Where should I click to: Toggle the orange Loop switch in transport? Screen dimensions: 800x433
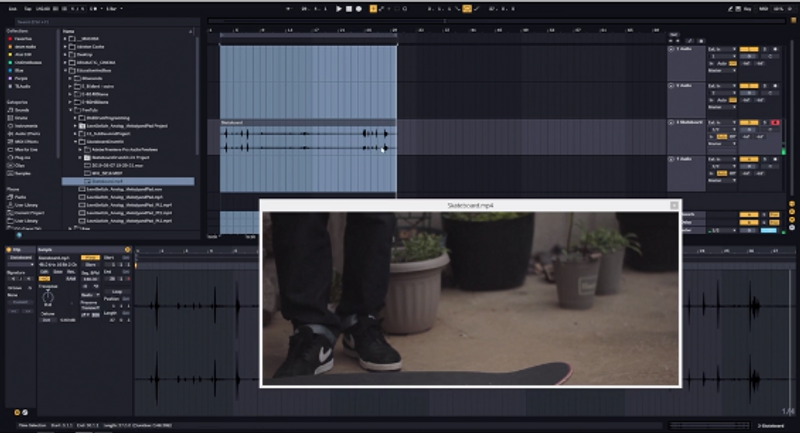click(467, 9)
